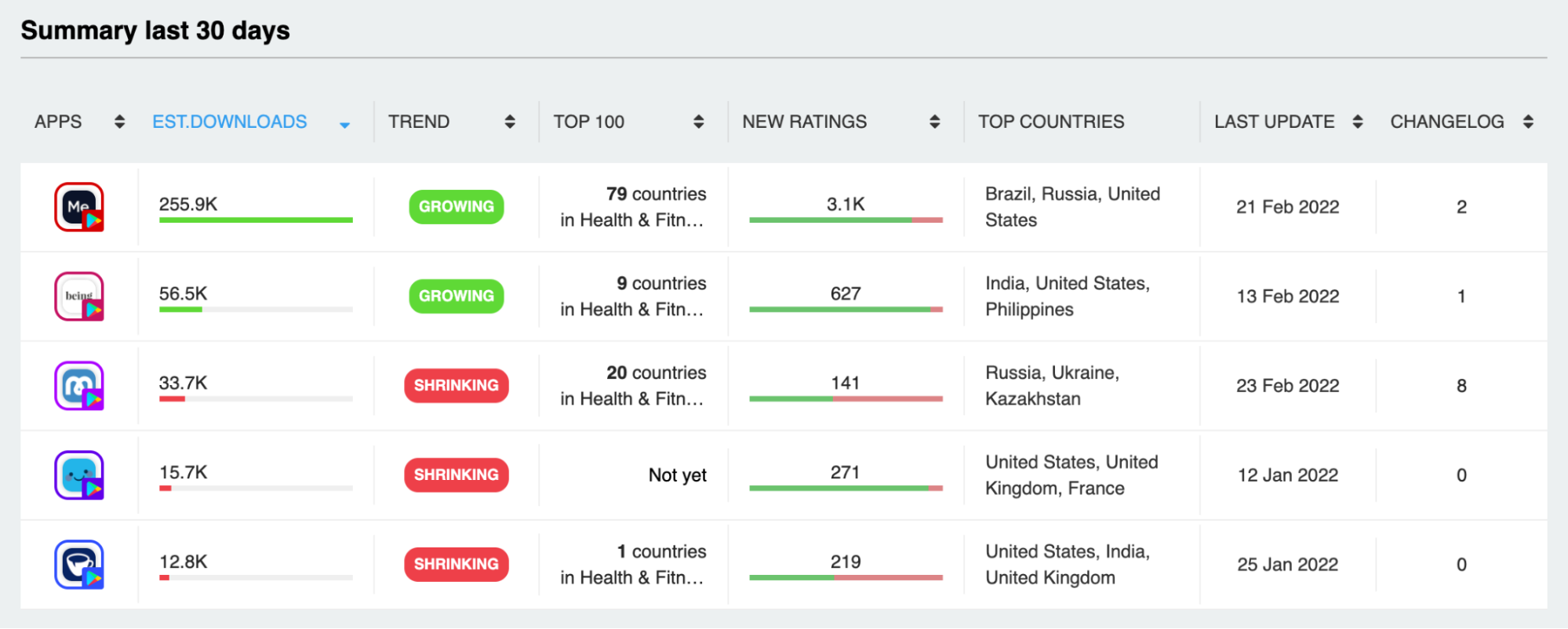Click 'Brazil, Russia, United States' cell
Image resolution: width=1568 pixels, height=629 pixels.
(1072, 207)
